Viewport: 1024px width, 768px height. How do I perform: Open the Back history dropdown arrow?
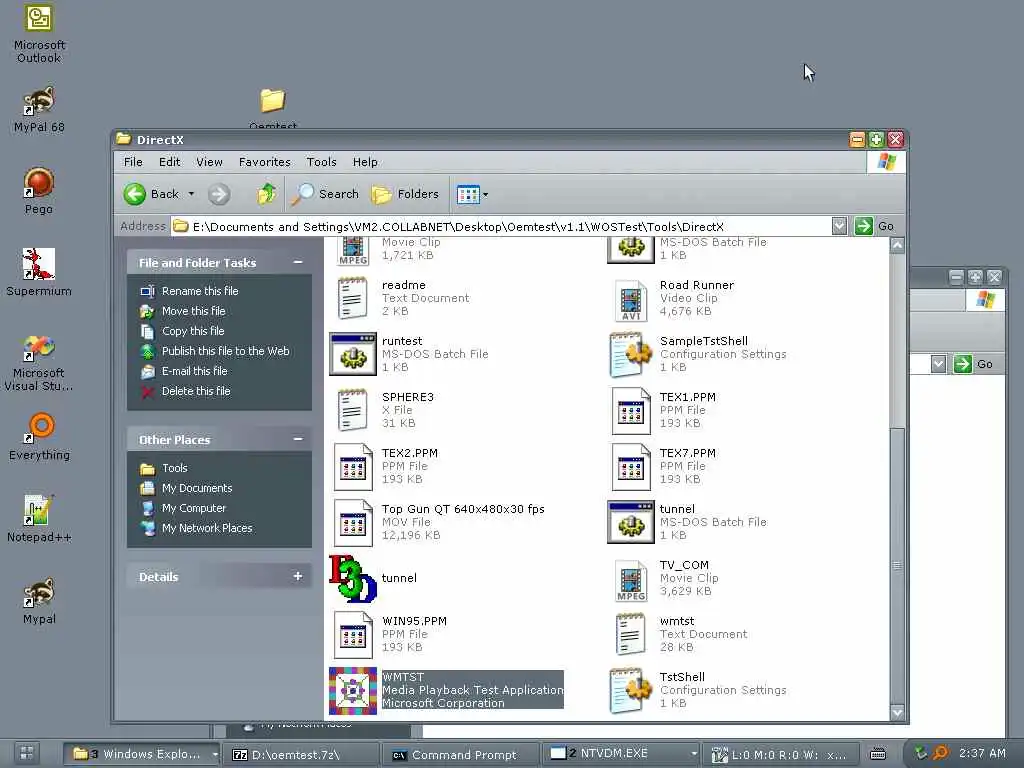[x=191, y=194]
